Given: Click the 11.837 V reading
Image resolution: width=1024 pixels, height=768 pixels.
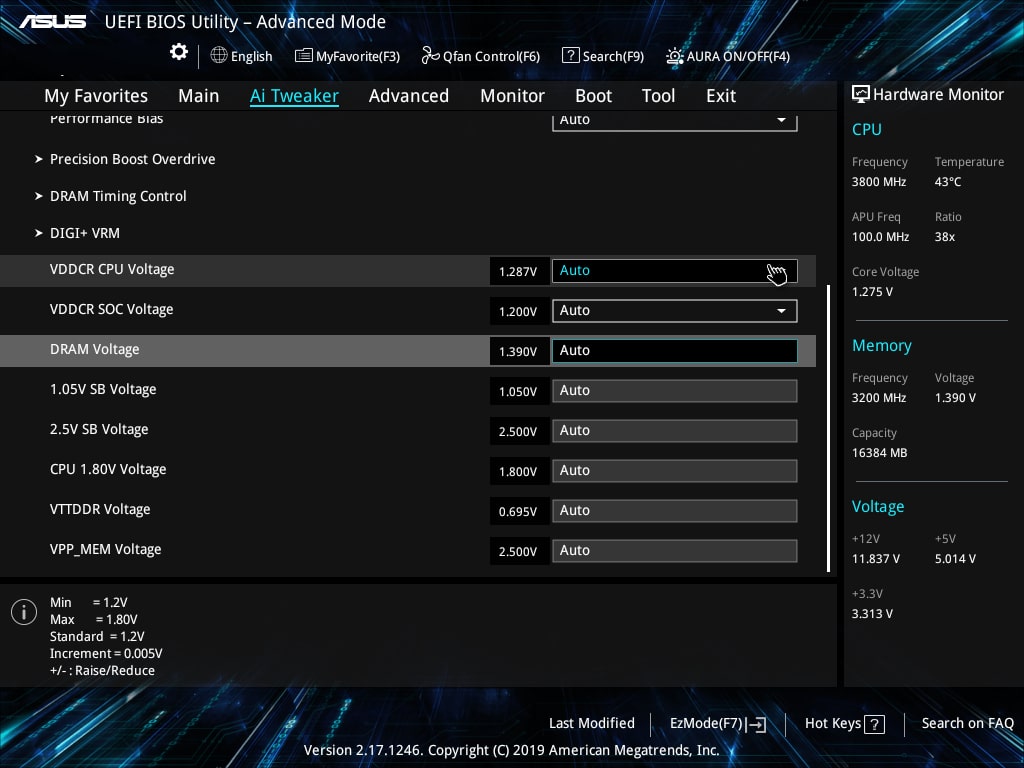Looking at the screenshot, I should point(876,558).
